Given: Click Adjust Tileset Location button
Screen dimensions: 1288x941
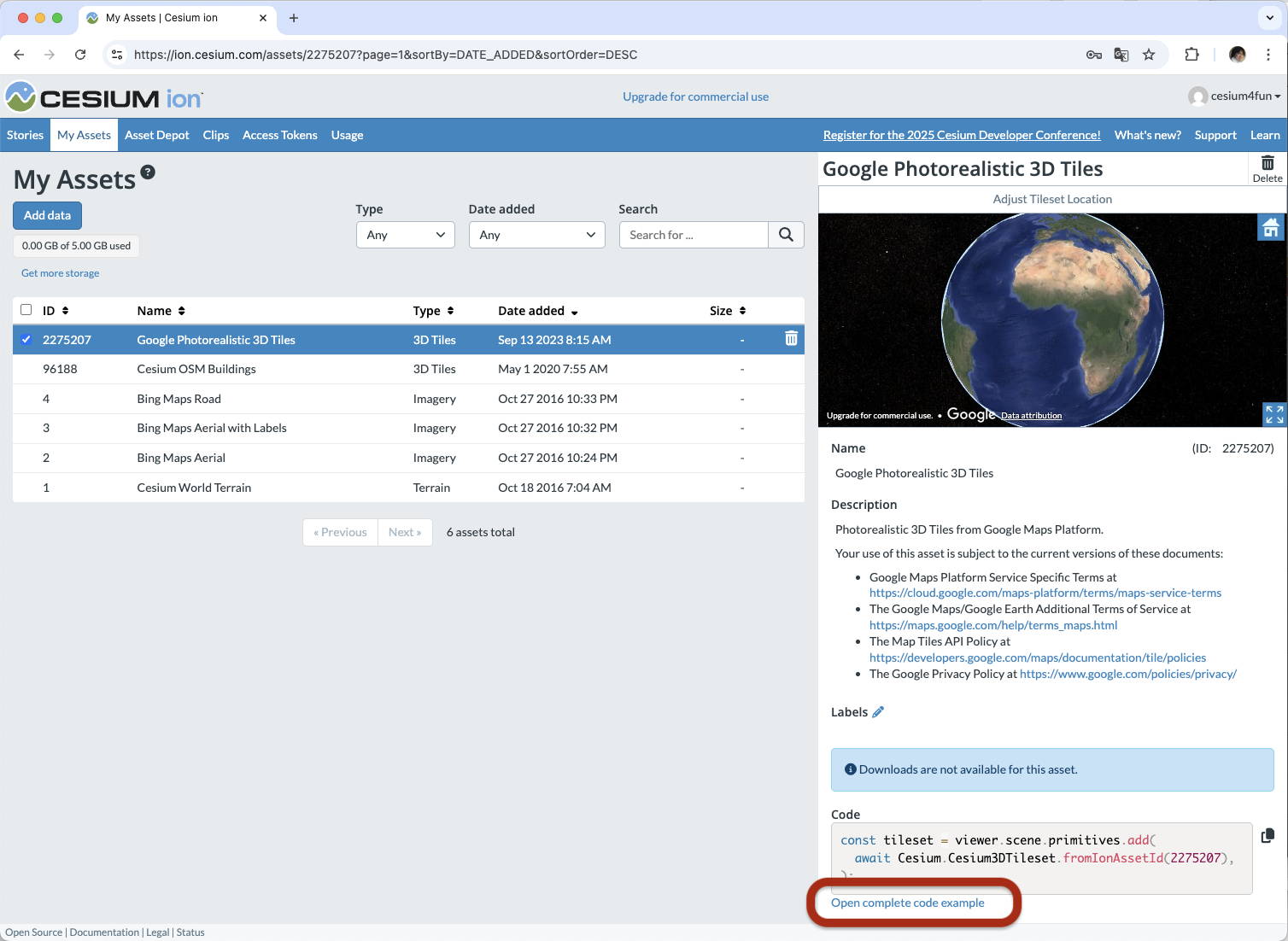Looking at the screenshot, I should (1052, 199).
